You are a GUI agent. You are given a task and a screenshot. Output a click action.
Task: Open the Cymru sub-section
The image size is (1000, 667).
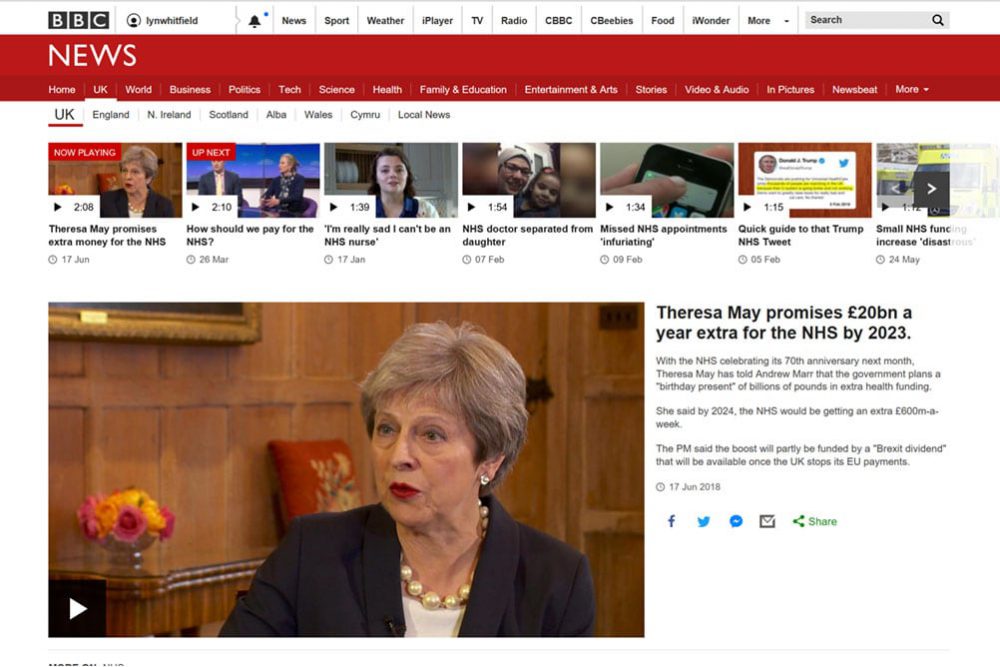coord(365,115)
